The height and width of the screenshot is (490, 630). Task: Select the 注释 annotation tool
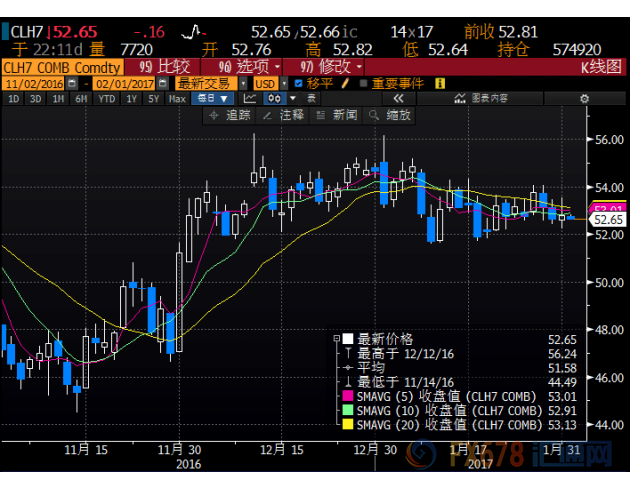[285, 115]
